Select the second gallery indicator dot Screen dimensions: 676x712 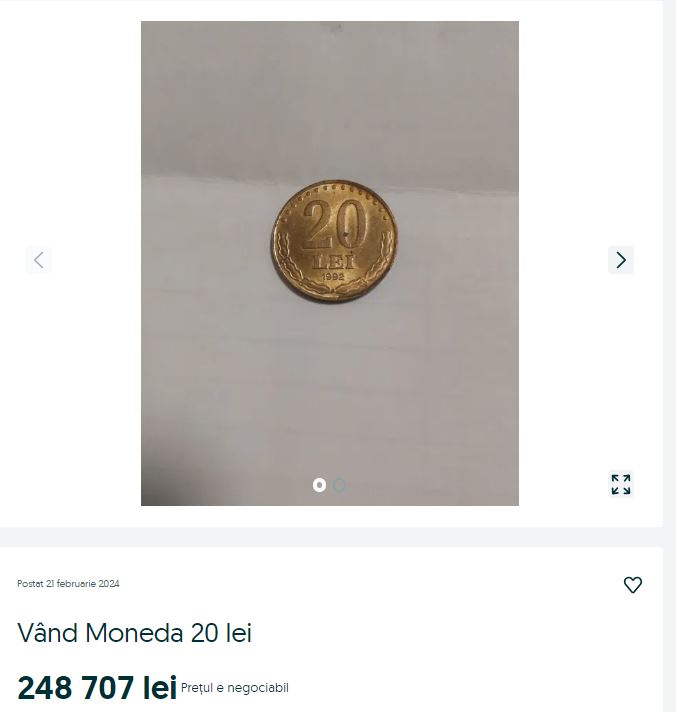tap(339, 485)
